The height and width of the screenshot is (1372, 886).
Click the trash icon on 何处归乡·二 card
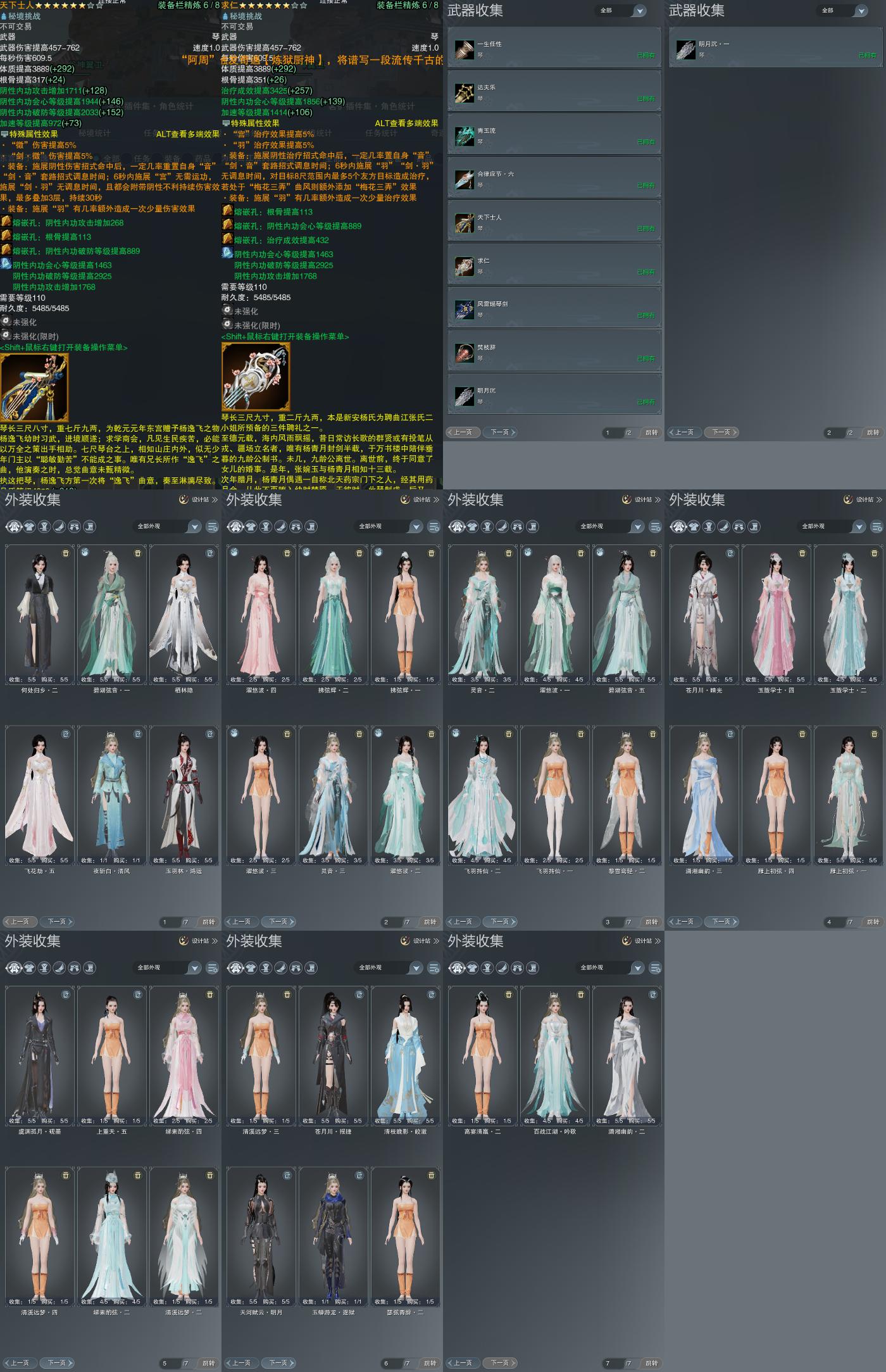tap(66, 553)
